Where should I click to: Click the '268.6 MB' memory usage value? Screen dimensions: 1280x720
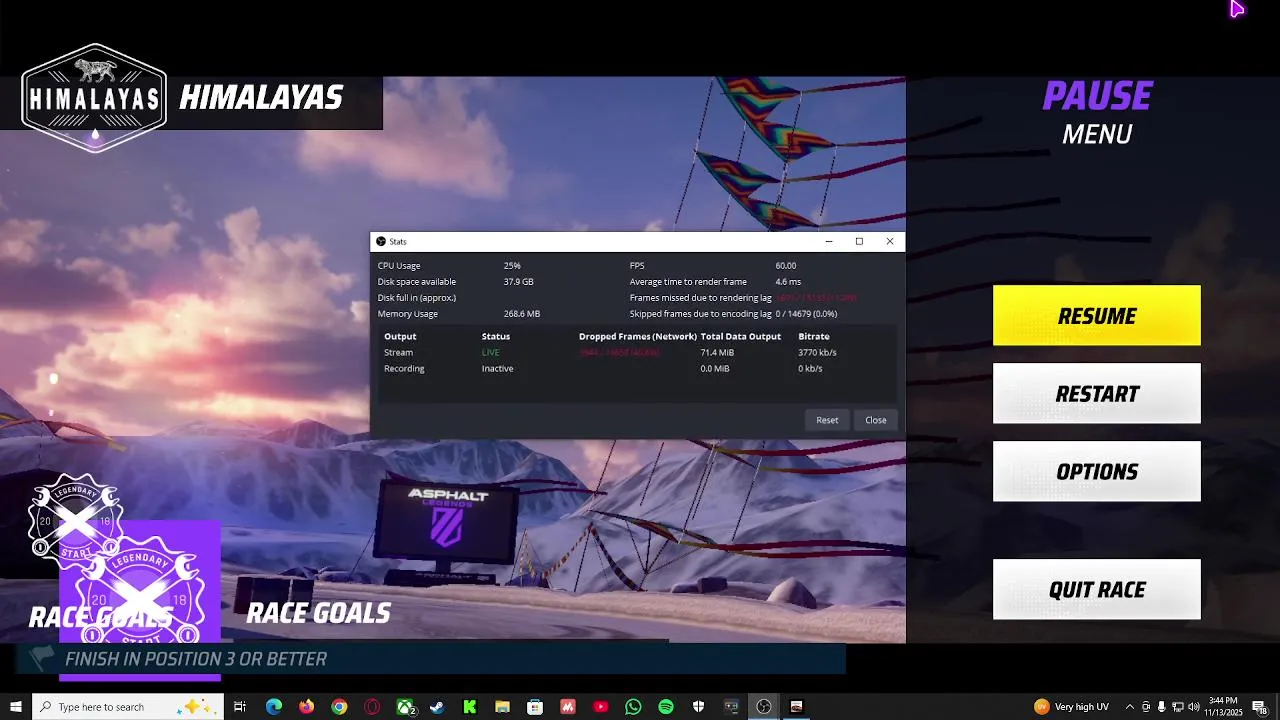pos(522,314)
